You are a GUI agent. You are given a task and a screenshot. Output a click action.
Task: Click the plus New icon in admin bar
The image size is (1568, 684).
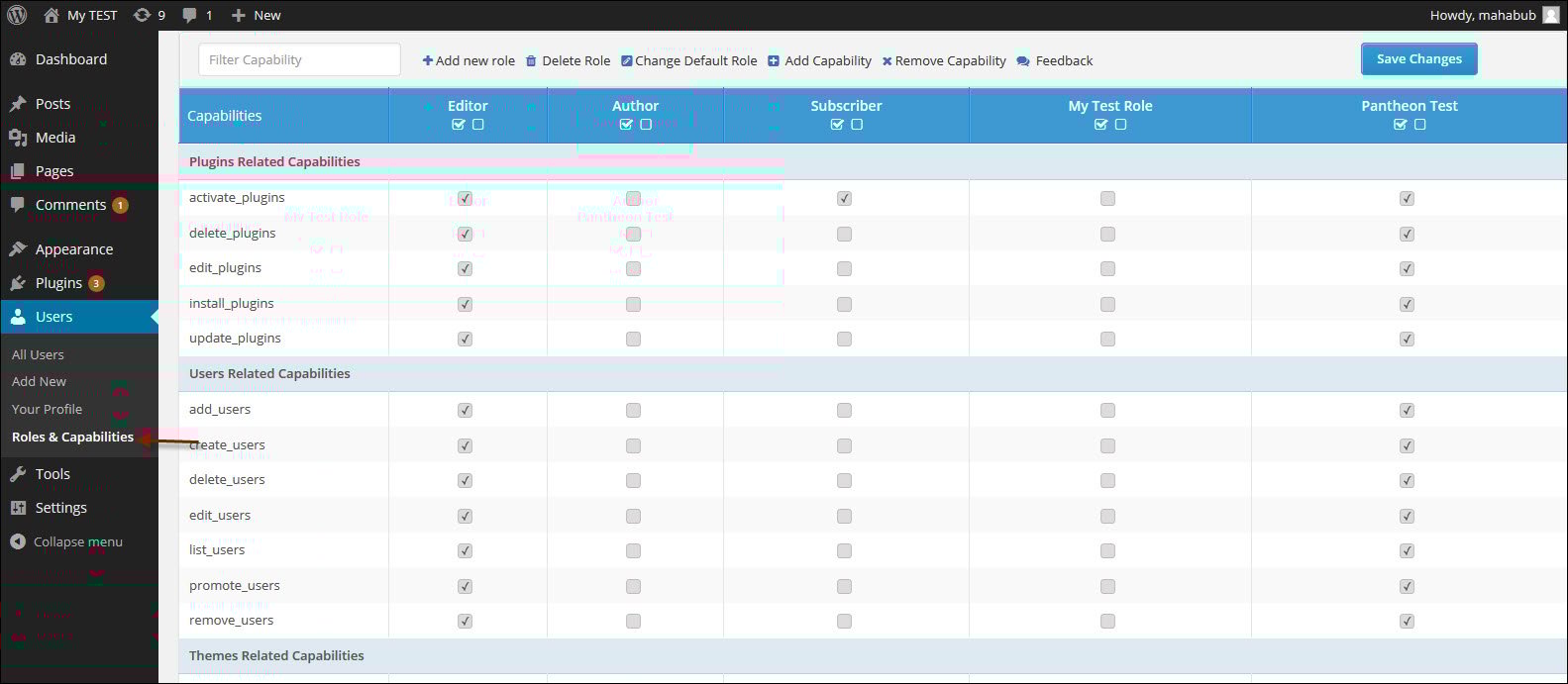(238, 15)
